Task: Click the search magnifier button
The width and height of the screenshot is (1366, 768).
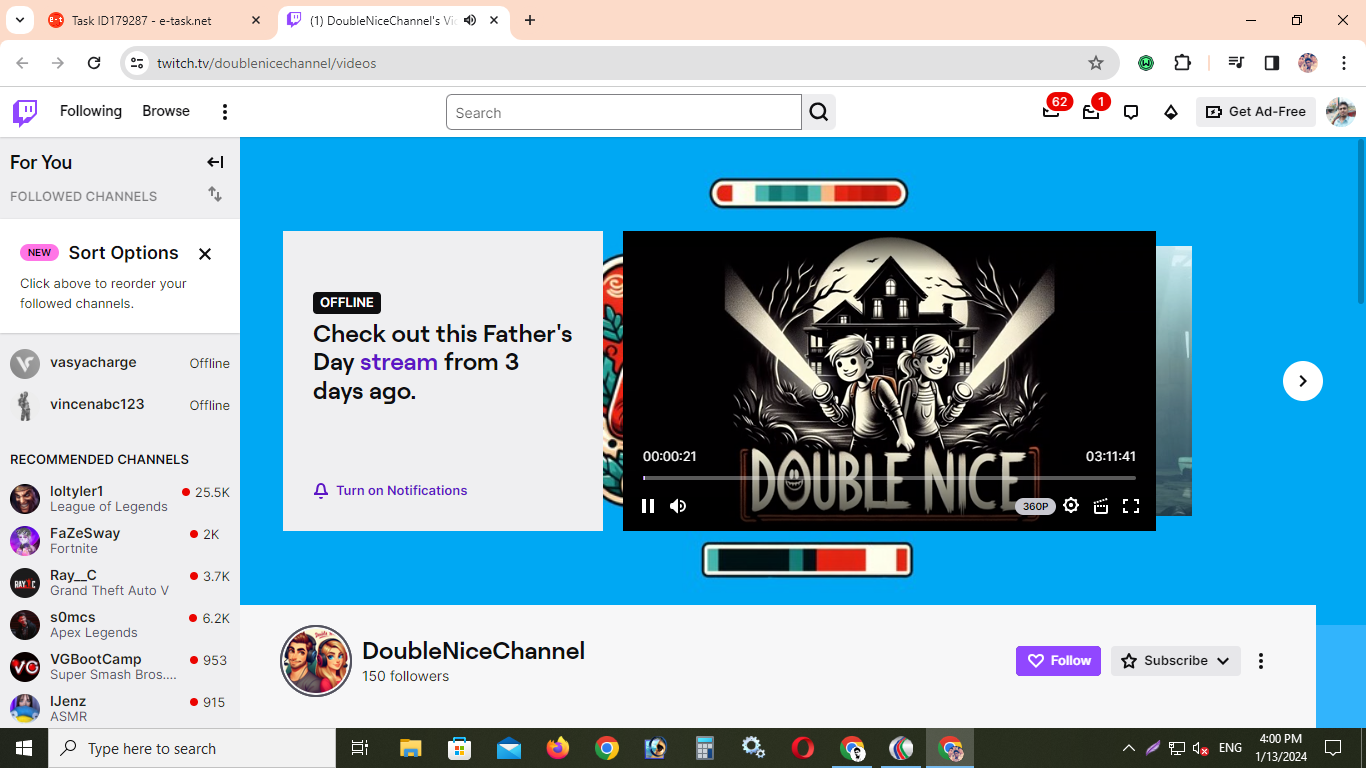Action: 819,112
